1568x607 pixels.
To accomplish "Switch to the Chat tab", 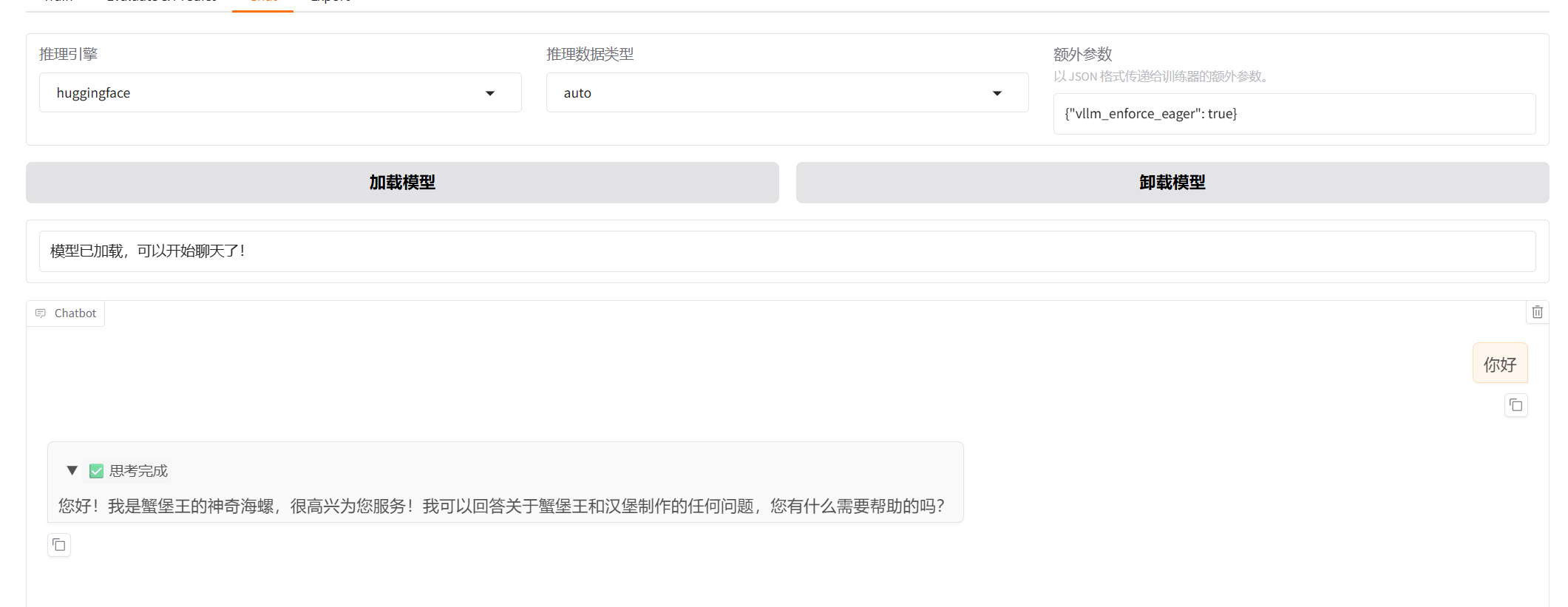I will [262, 2].
